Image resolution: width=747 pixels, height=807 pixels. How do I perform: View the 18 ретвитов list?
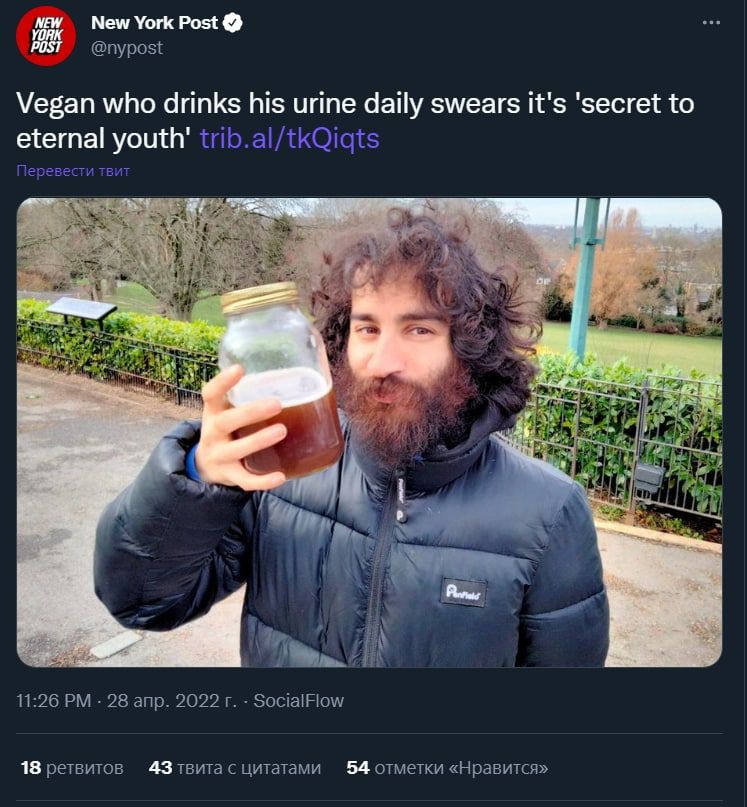(72, 768)
